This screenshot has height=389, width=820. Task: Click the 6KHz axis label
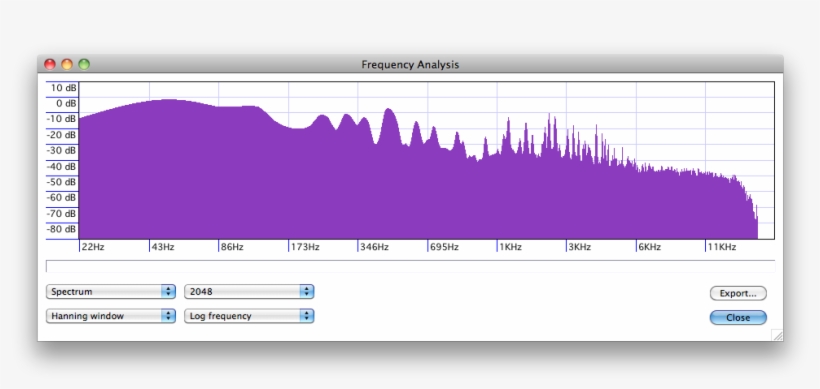[x=650, y=247]
